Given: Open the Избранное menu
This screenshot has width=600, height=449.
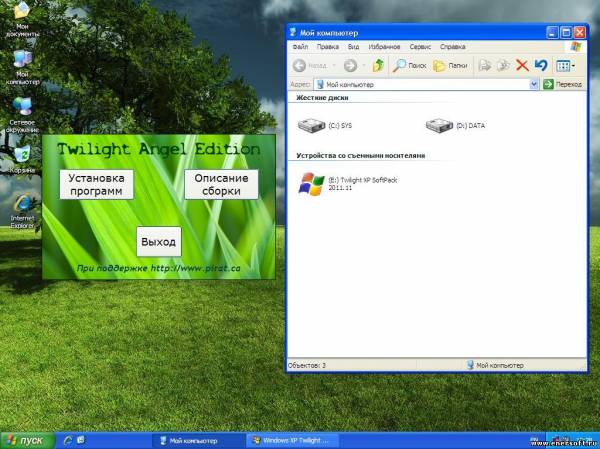Looking at the screenshot, I should [x=384, y=47].
